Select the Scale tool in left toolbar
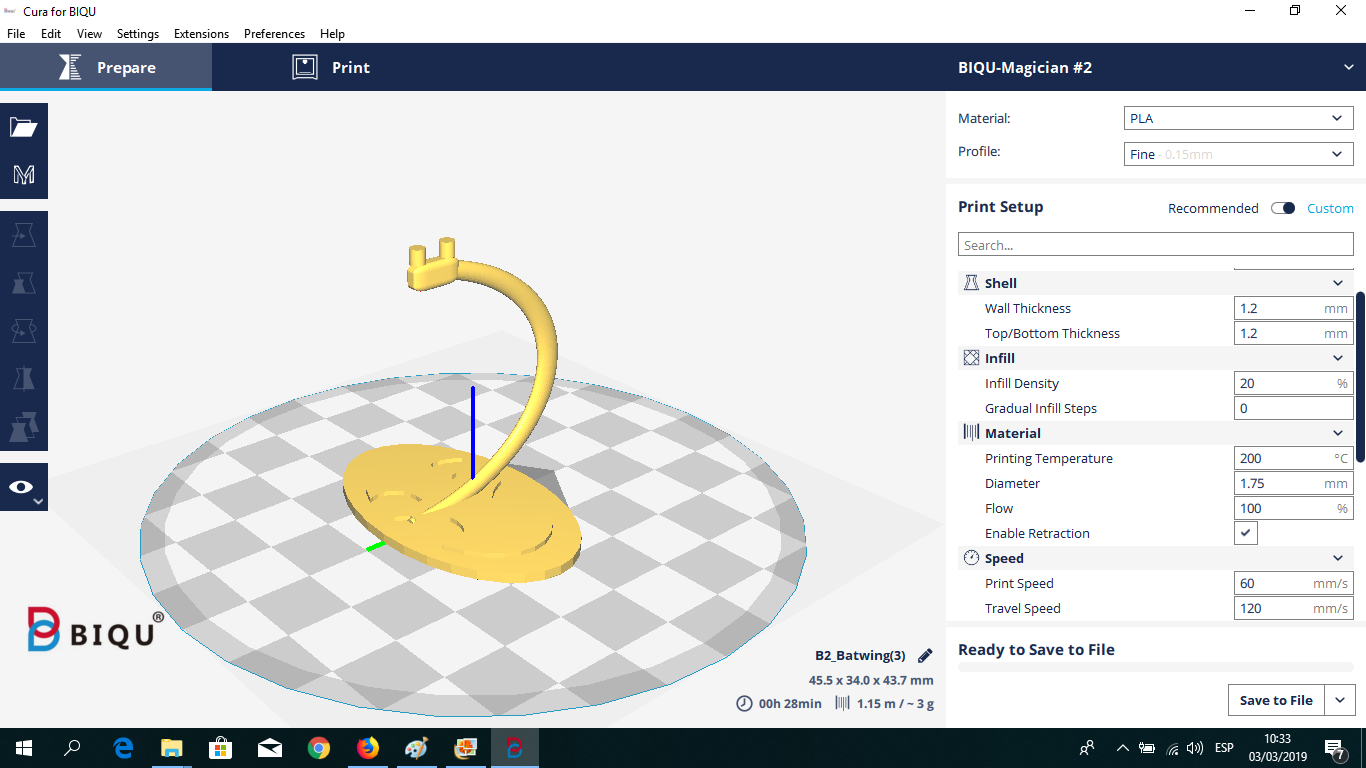The image size is (1366, 768). [24, 283]
